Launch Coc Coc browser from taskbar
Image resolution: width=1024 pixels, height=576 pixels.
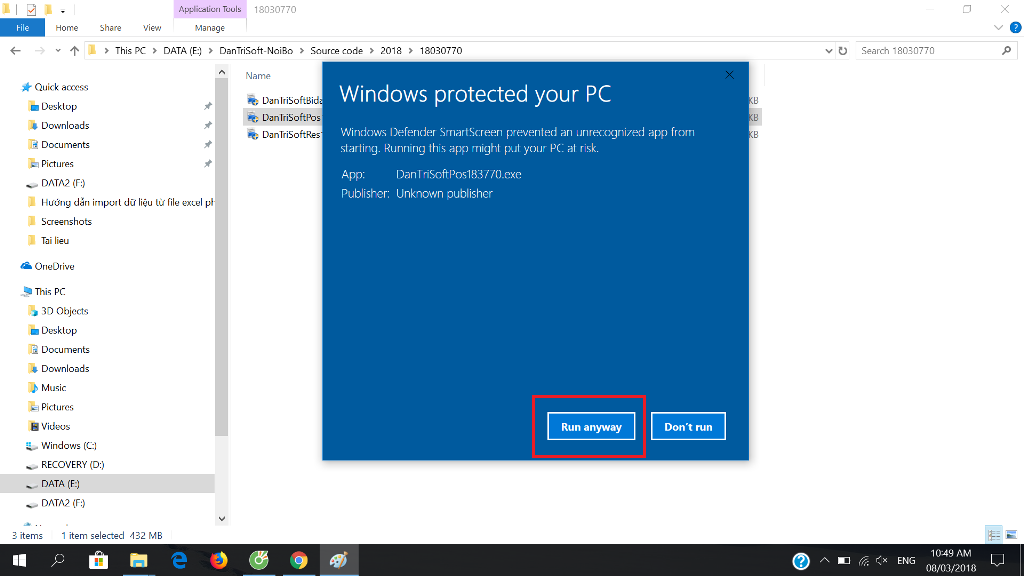259,560
